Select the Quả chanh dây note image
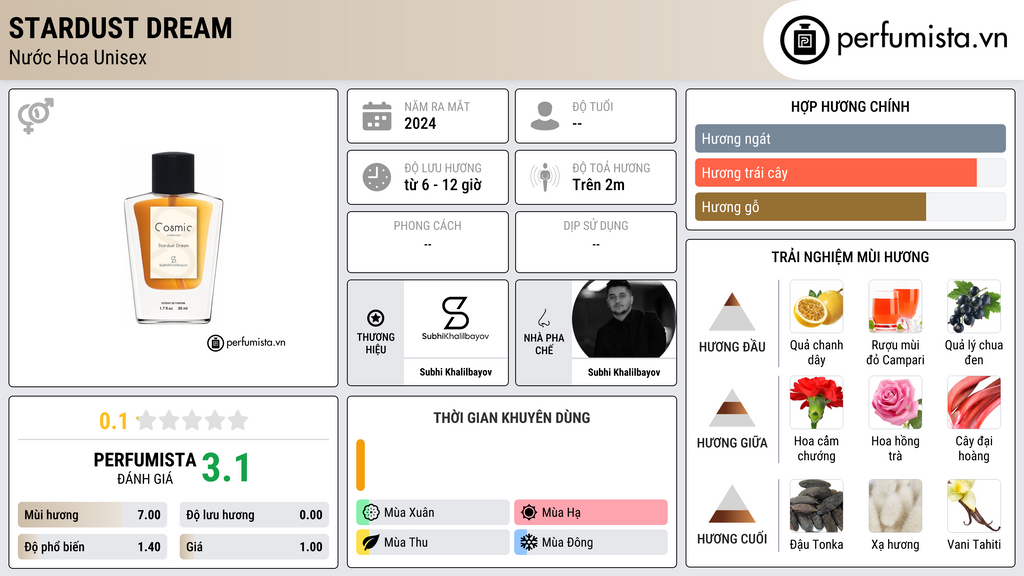This screenshot has width=1024, height=576. pyautogui.click(x=816, y=307)
